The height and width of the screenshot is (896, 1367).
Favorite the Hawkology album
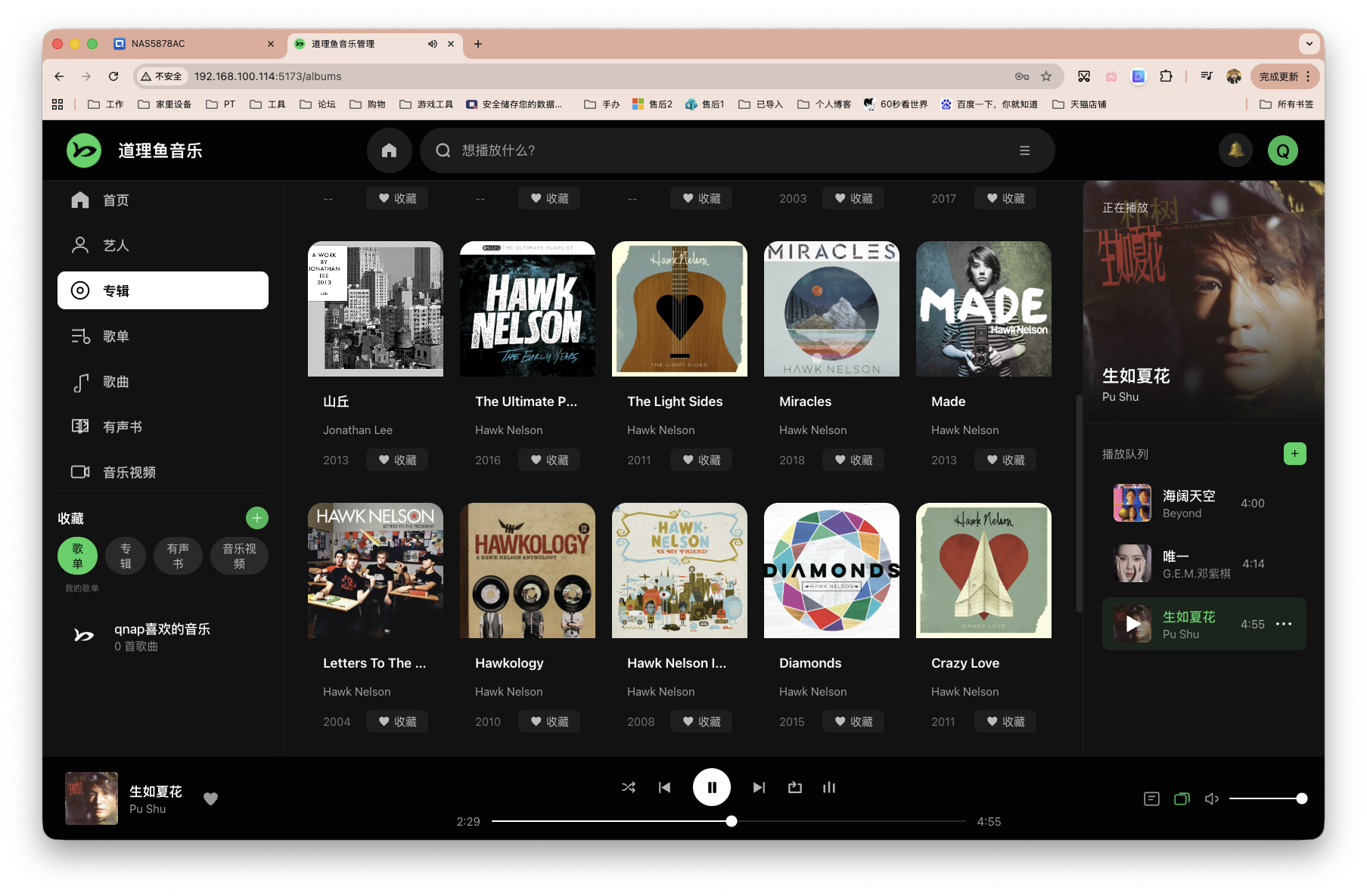tap(548, 721)
